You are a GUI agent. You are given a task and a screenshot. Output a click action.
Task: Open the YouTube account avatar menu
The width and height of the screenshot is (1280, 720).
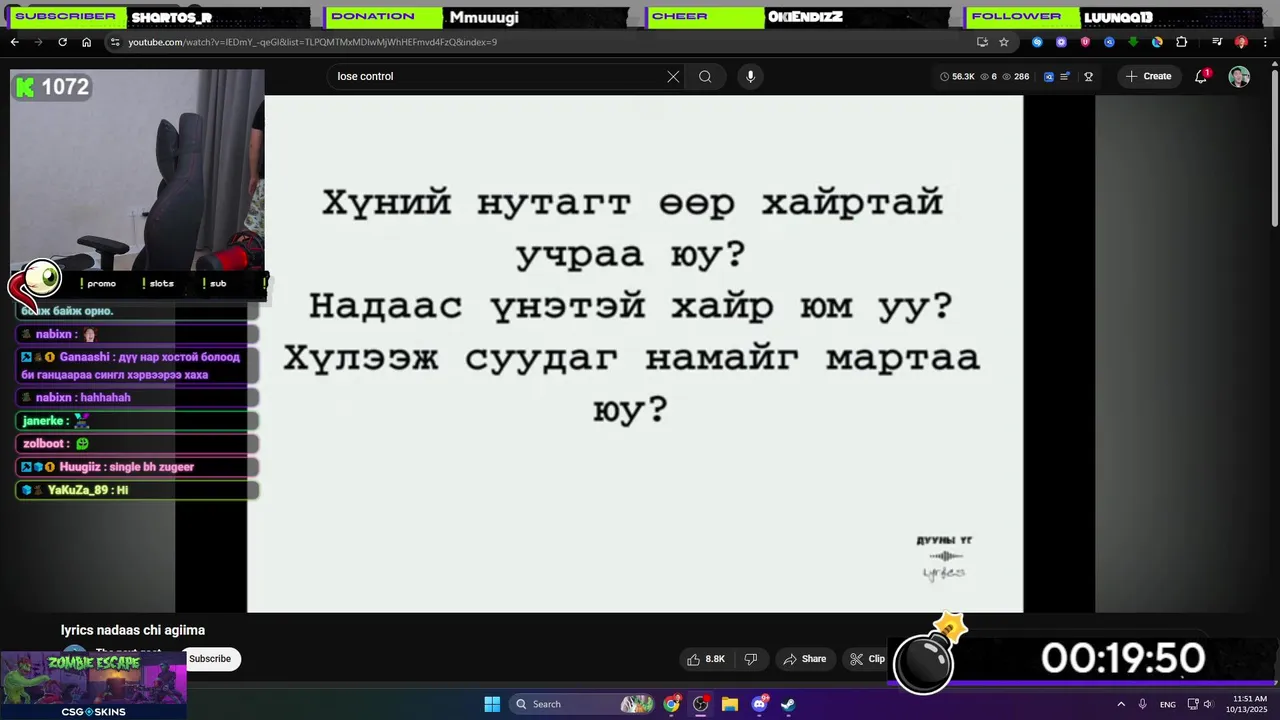[x=1239, y=76]
